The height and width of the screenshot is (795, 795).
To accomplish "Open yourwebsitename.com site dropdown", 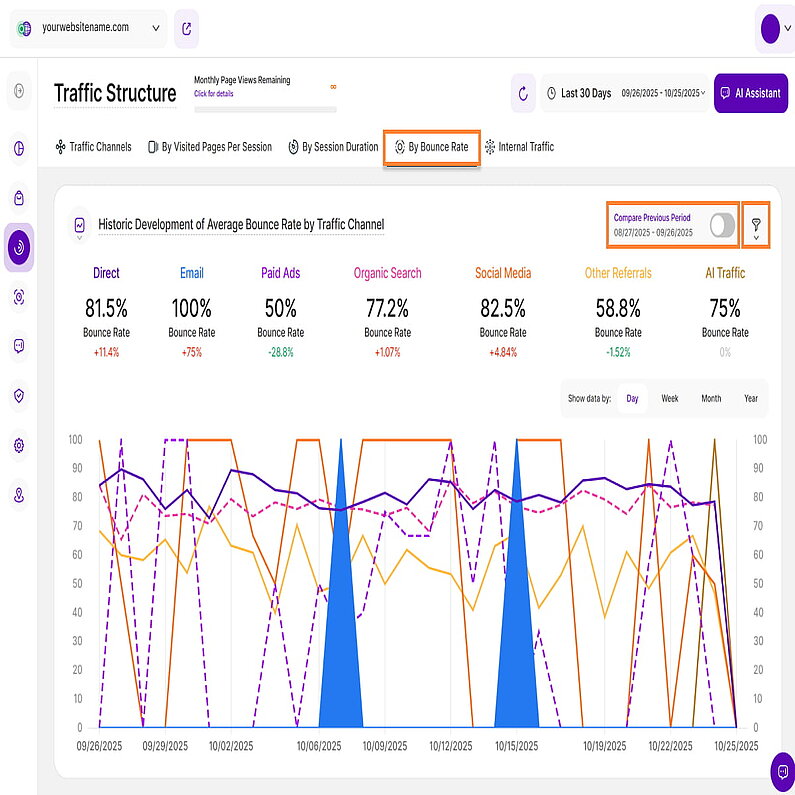I will coord(88,29).
